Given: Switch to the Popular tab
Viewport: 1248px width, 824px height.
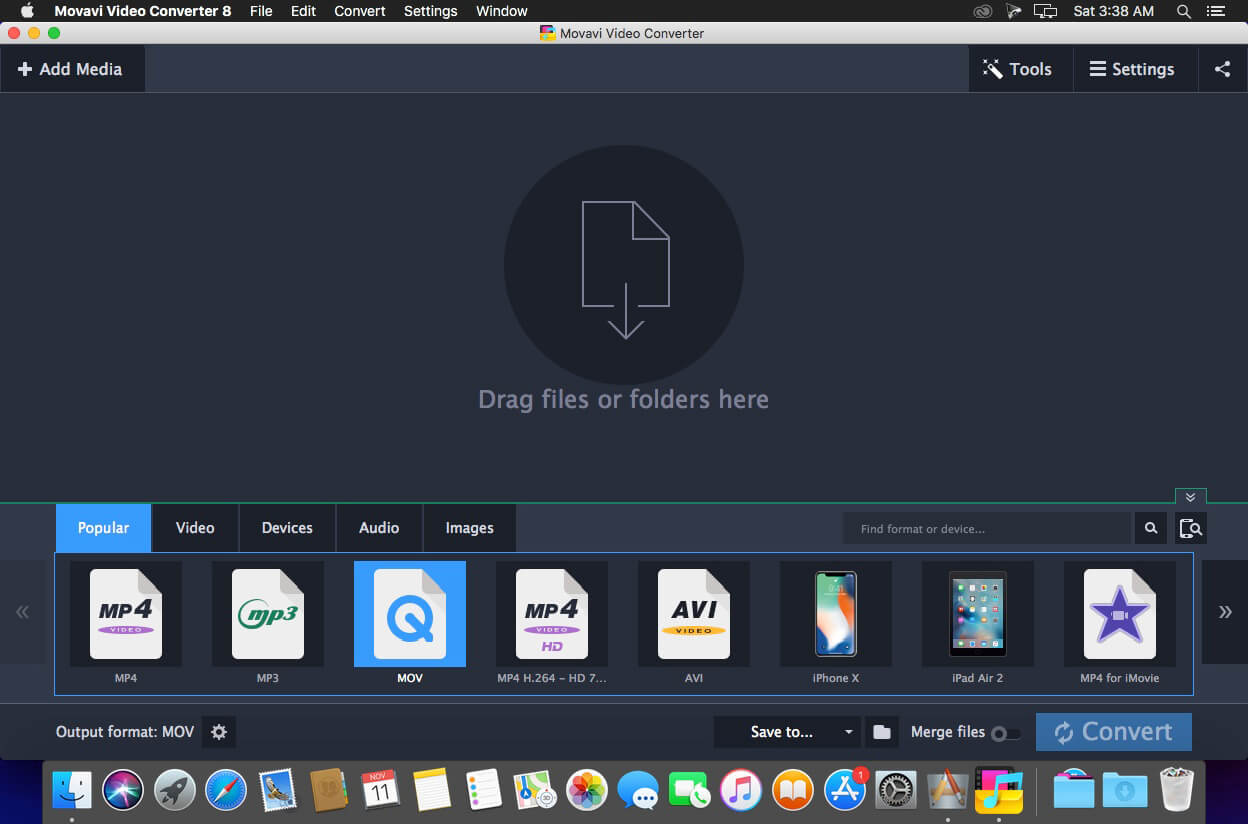Looking at the screenshot, I should point(104,528).
